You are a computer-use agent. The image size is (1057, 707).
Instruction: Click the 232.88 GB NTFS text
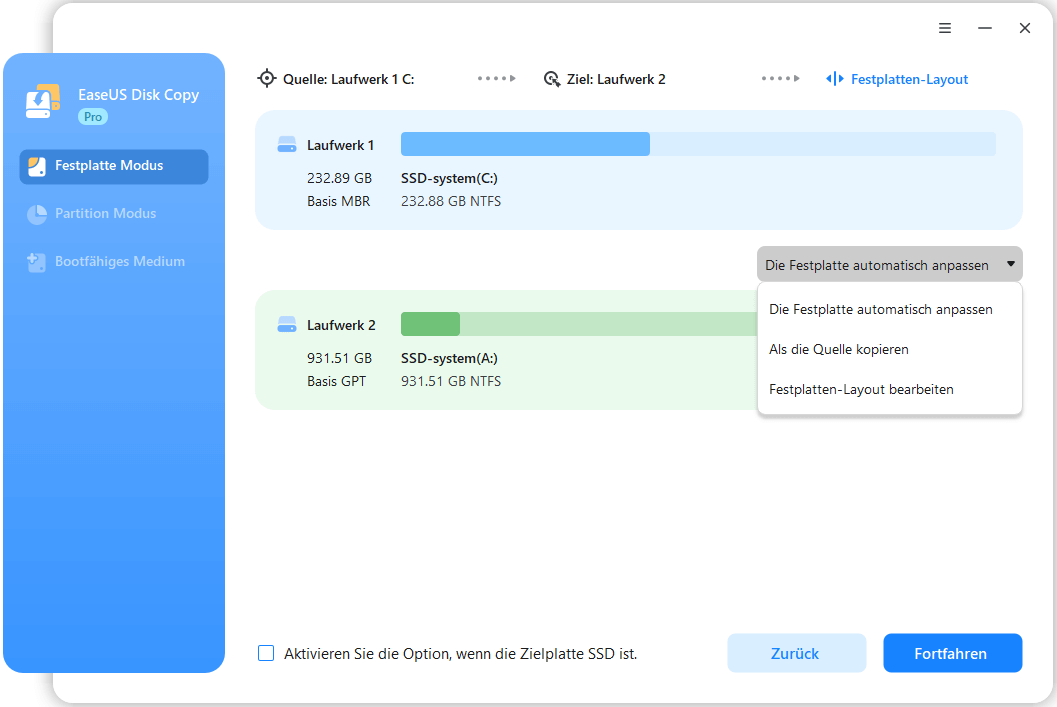pyautogui.click(x=451, y=202)
